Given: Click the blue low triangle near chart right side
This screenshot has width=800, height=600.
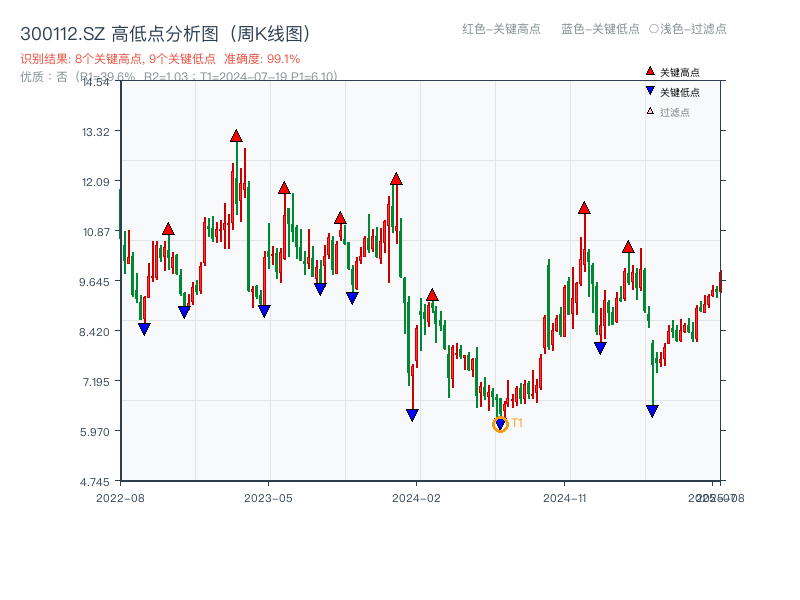Looking at the screenshot, I should coord(652,410).
